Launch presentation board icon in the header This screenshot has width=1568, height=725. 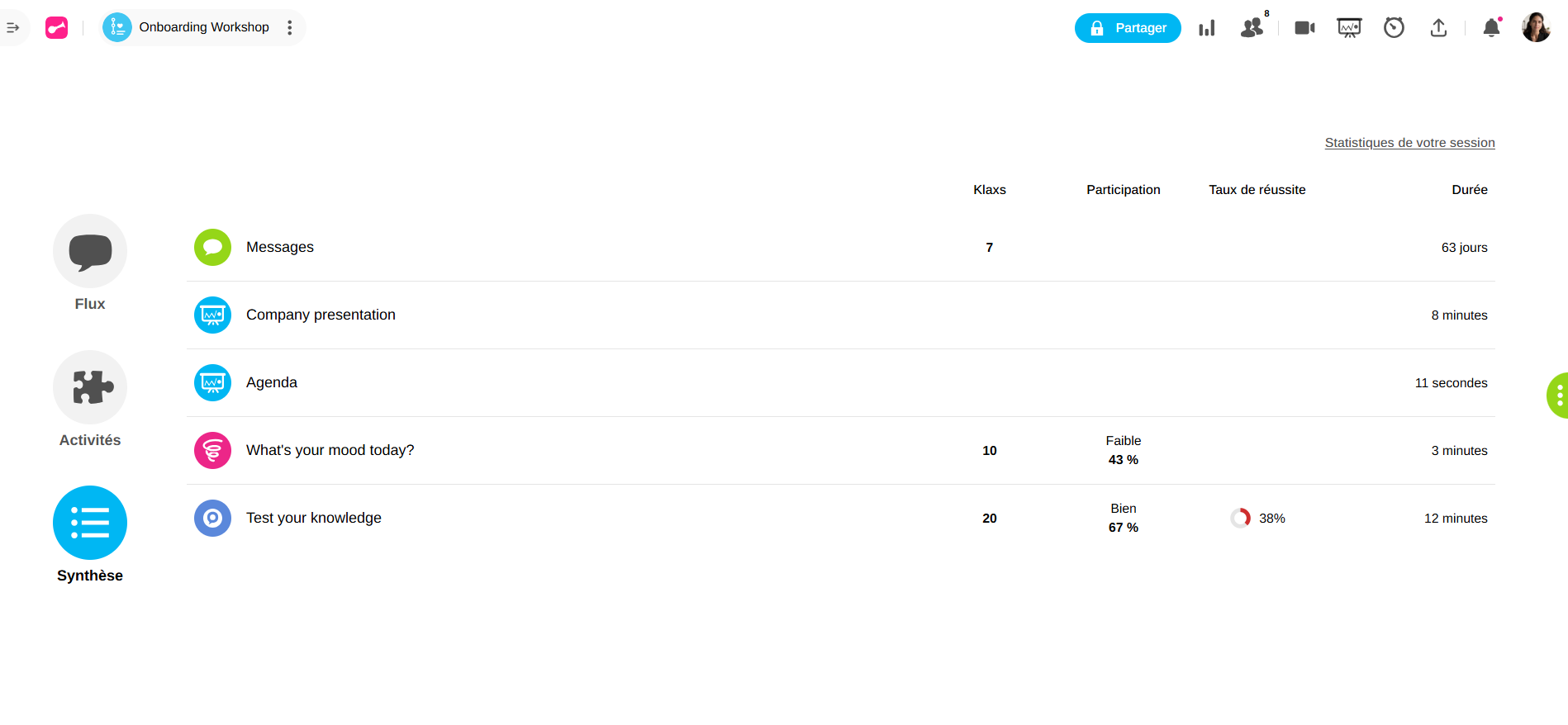[x=1349, y=28]
